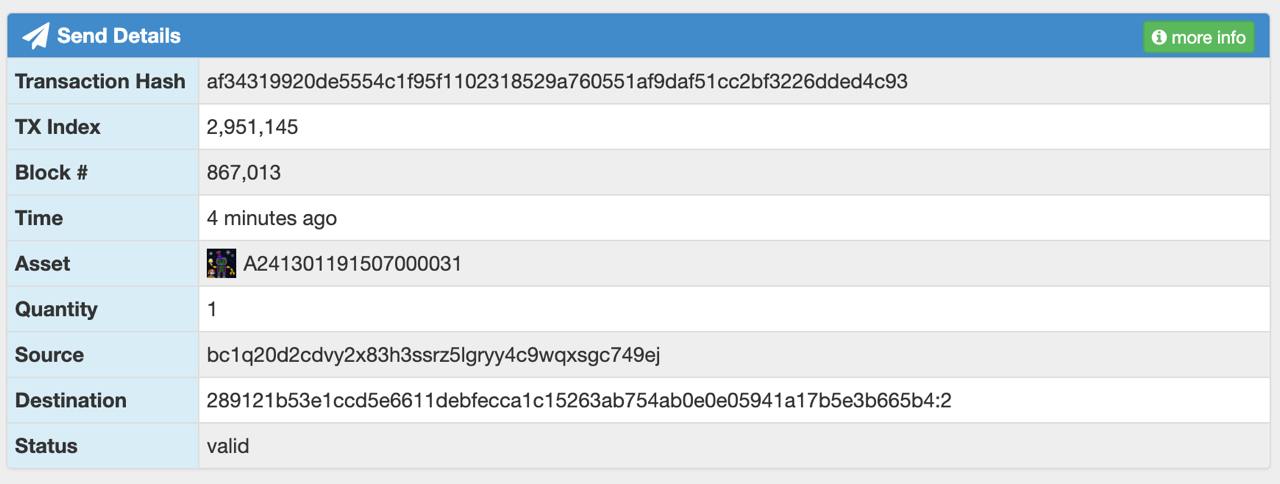The height and width of the screenshot is (484, 1280).
Task: Click the destination address value
Action: (x=579, y=401)
